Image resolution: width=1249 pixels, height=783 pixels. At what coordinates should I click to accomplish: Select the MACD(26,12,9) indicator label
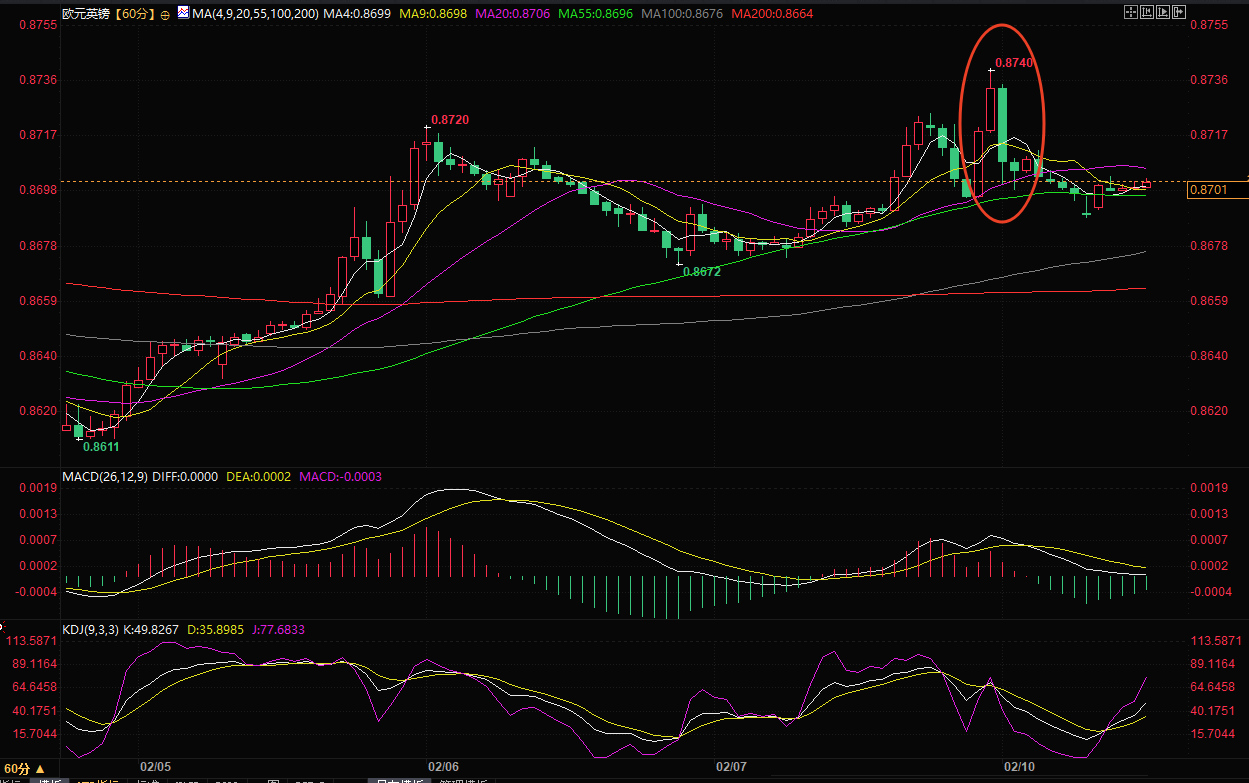tap(105, 477)
